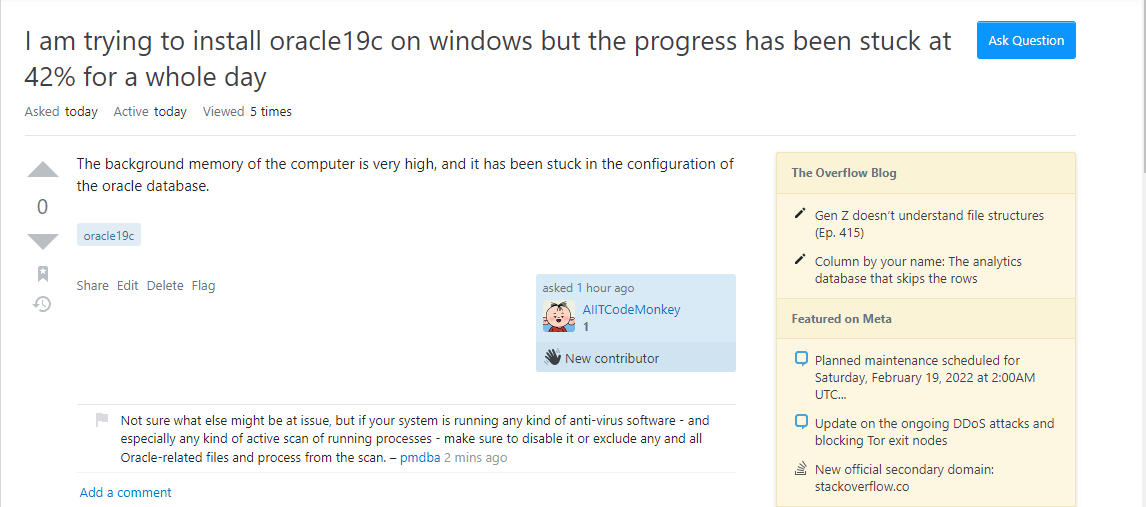Screen dimensions: 1146x507
Task: Share this question
Action: 92,285
